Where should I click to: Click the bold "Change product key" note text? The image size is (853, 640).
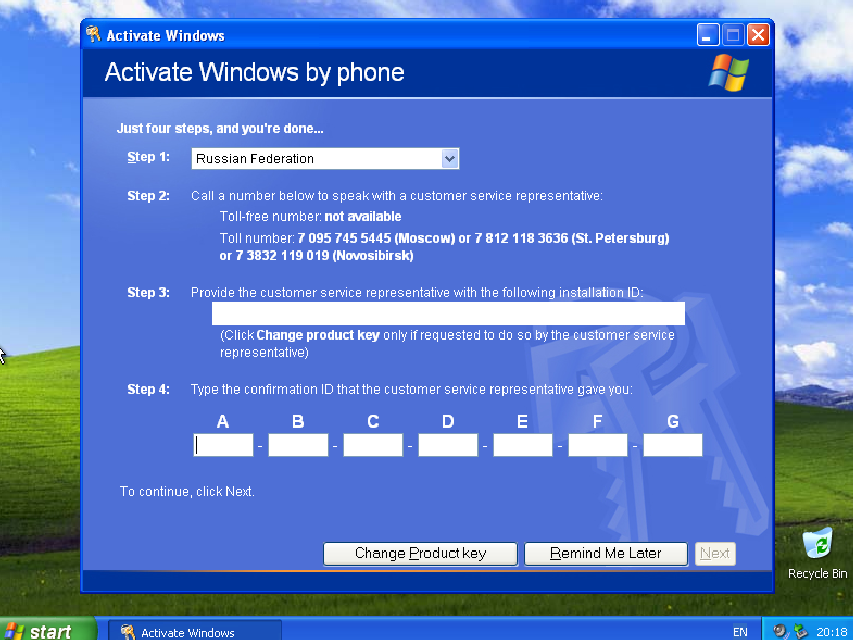click(x=318, y=335)
